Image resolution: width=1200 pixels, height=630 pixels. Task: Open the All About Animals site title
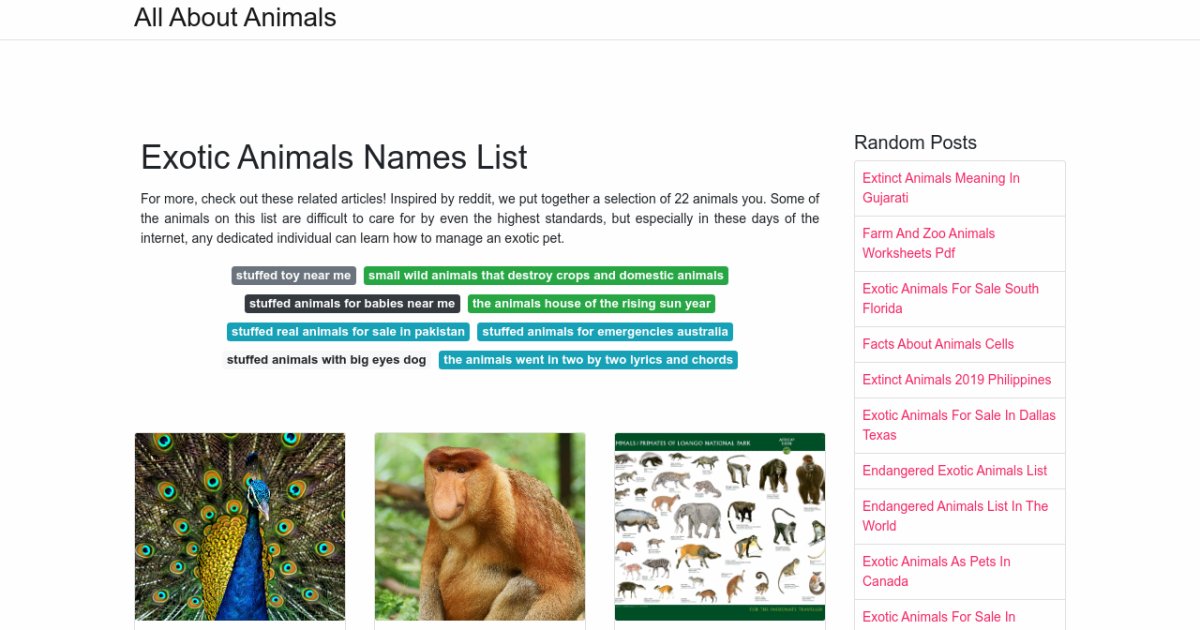(235, 18)
